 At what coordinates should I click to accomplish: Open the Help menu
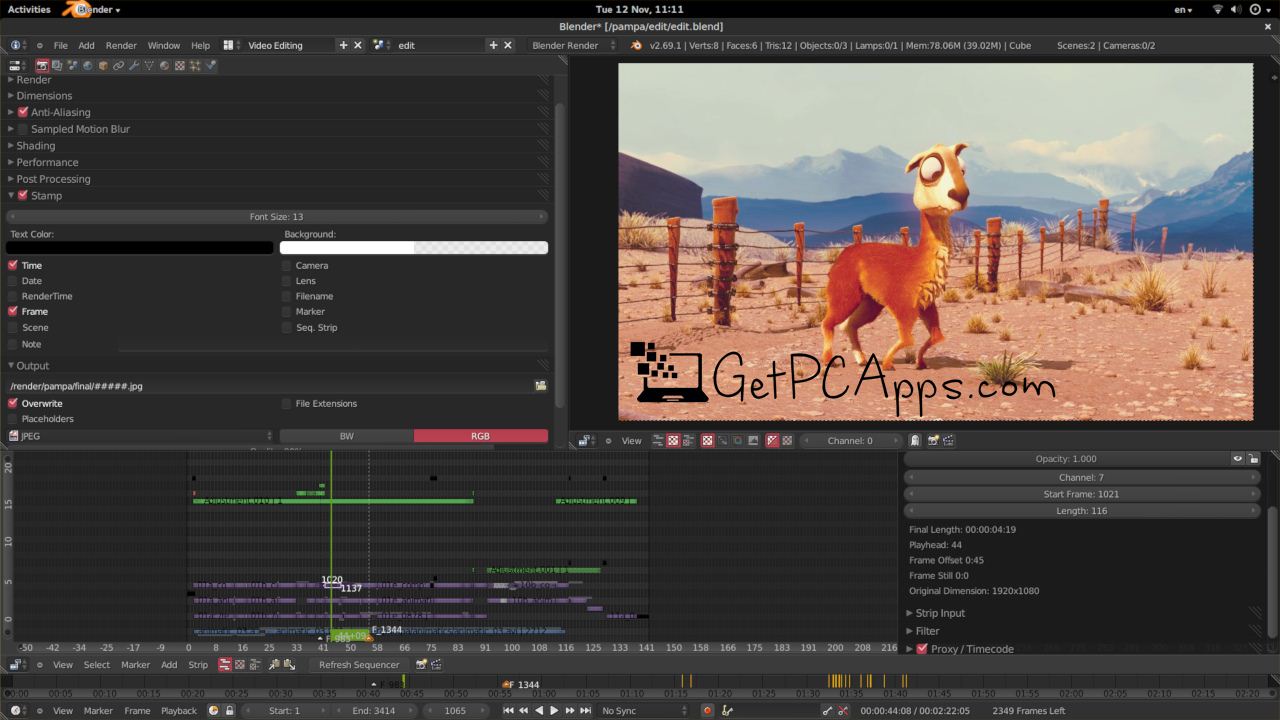200,45
